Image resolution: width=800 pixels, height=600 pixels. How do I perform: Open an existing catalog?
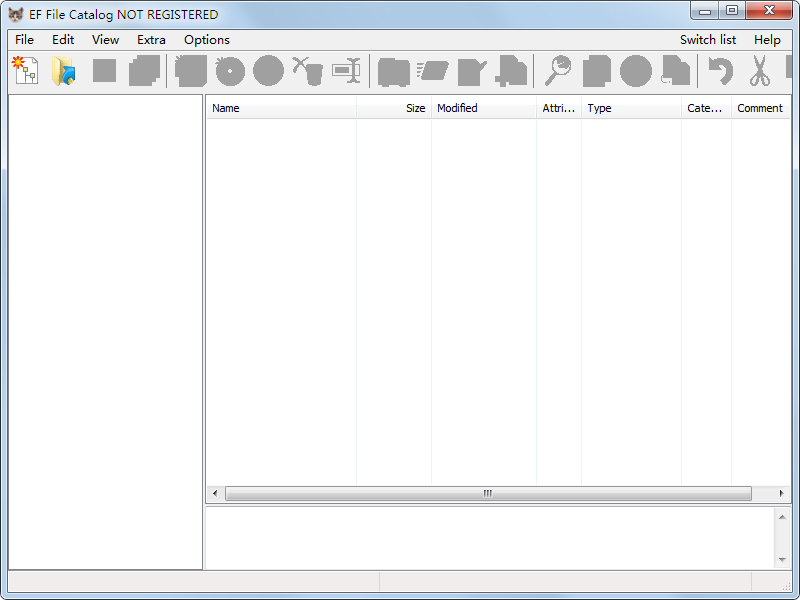[63, 71]
